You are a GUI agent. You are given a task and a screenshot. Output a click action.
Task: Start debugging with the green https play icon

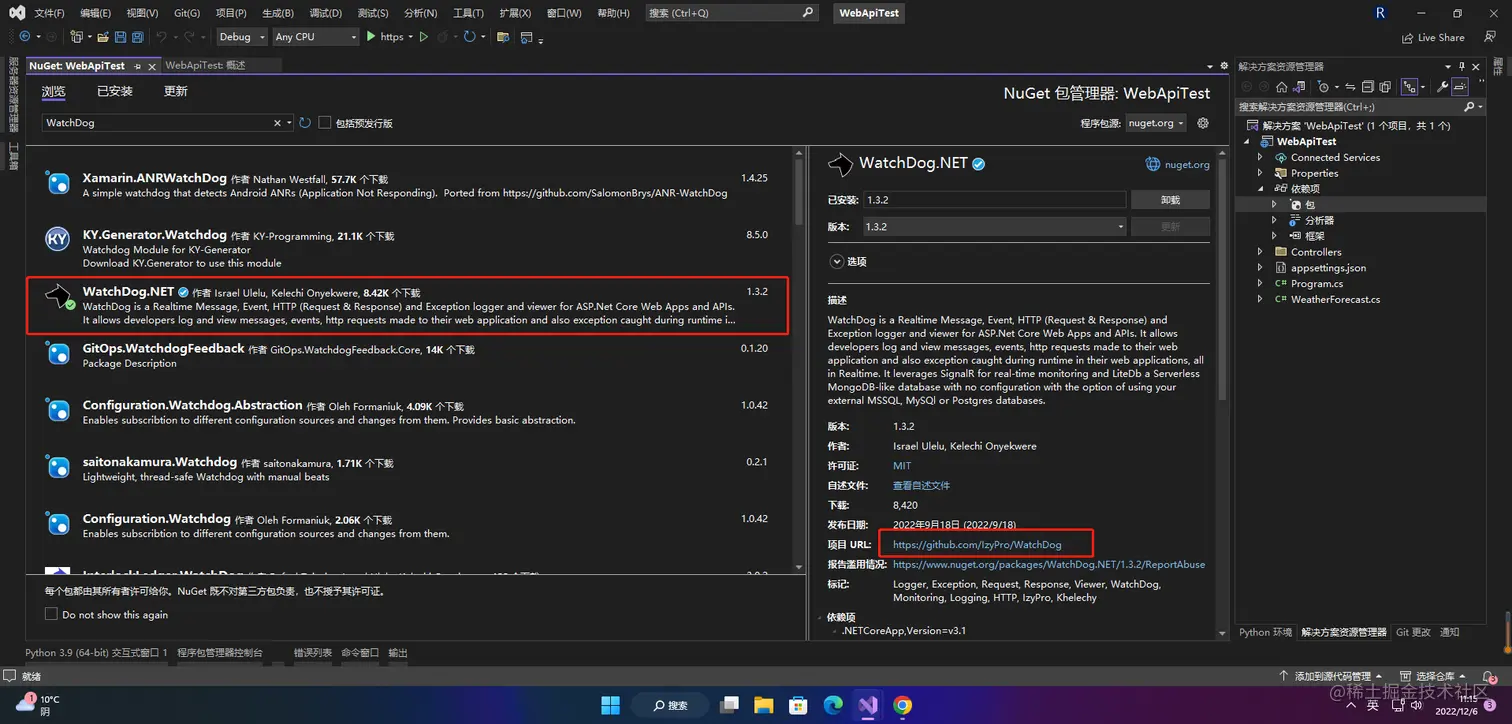coord(371,36)
